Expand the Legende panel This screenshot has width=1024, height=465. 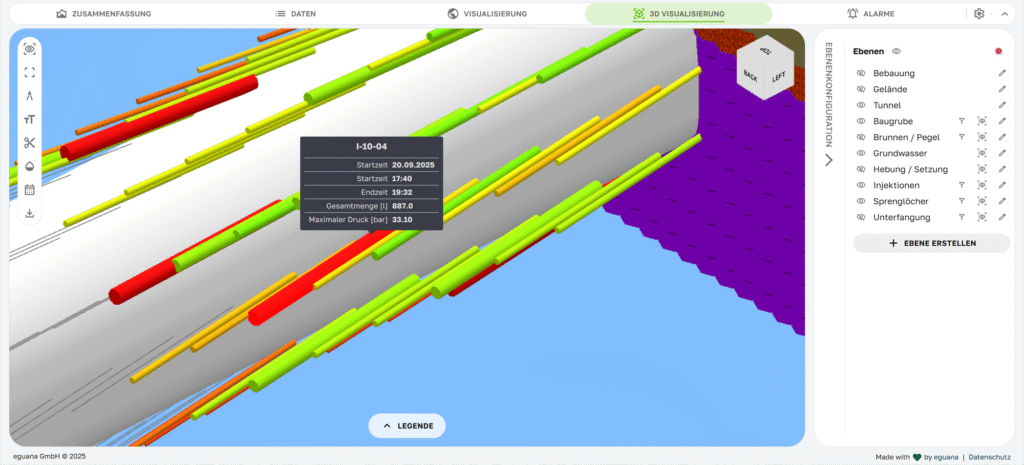click(x=407, y=426)
